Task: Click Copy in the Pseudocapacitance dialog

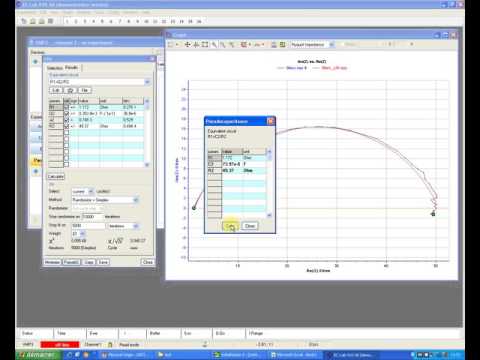Action: pyautogui.click(x=230, y=226)
